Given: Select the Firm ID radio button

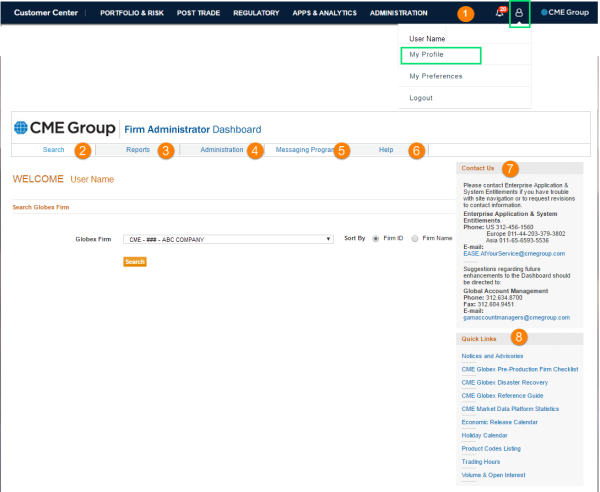Looking at the screenshot, I should (x=375, y=239).
